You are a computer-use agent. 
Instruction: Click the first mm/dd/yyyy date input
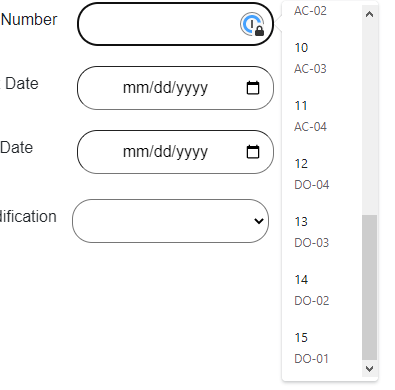(x=175, y=88)
